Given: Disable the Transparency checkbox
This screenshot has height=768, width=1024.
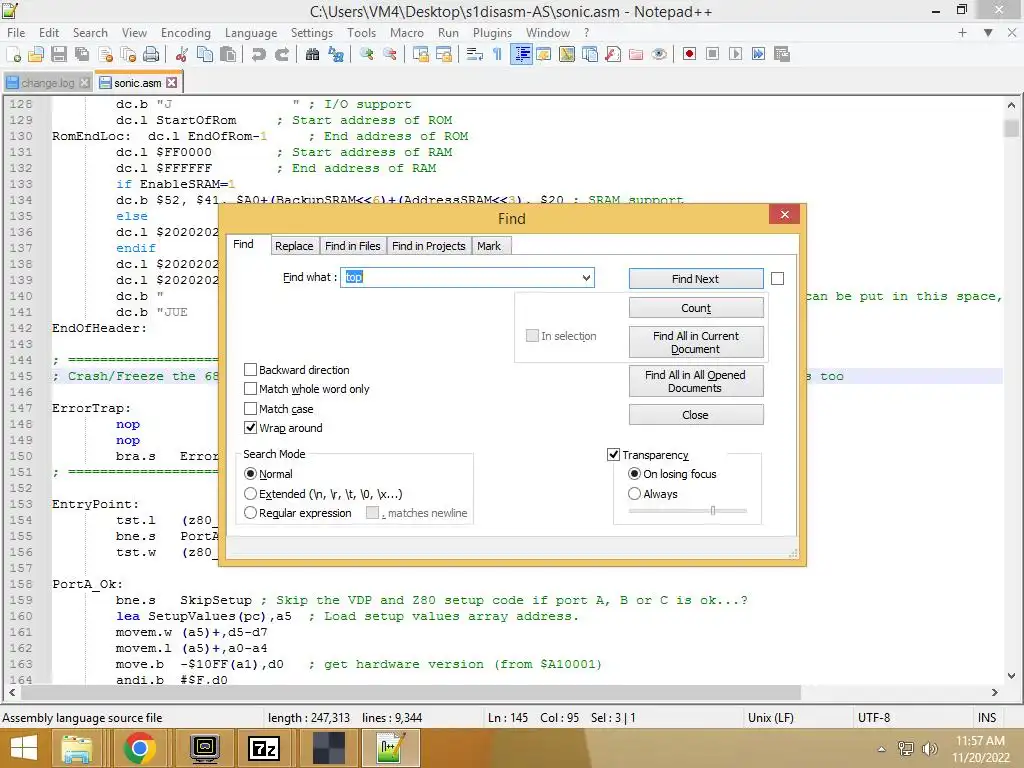Looking at the screenshot, I should pos(613,455).
